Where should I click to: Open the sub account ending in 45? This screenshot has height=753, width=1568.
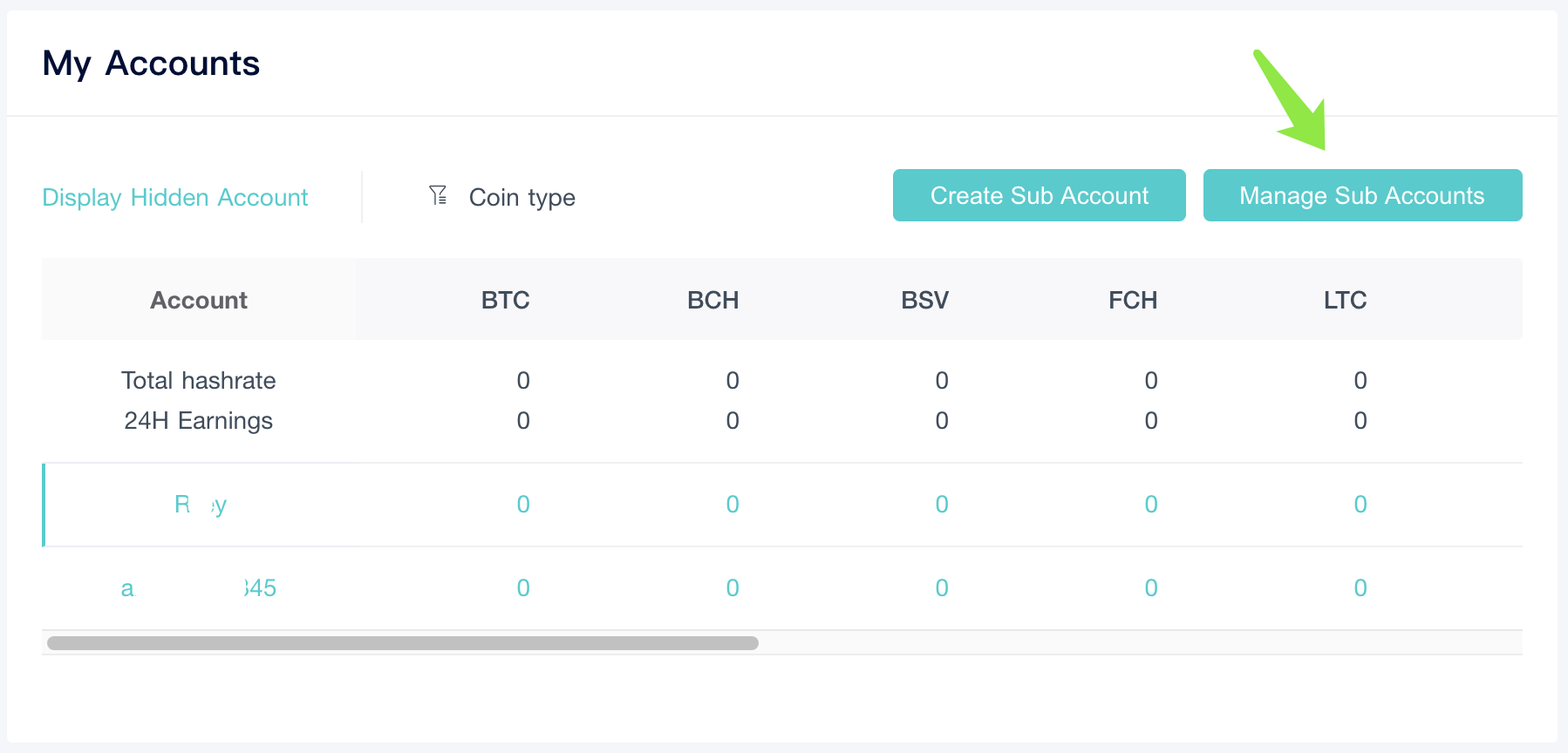coord(199,587)
